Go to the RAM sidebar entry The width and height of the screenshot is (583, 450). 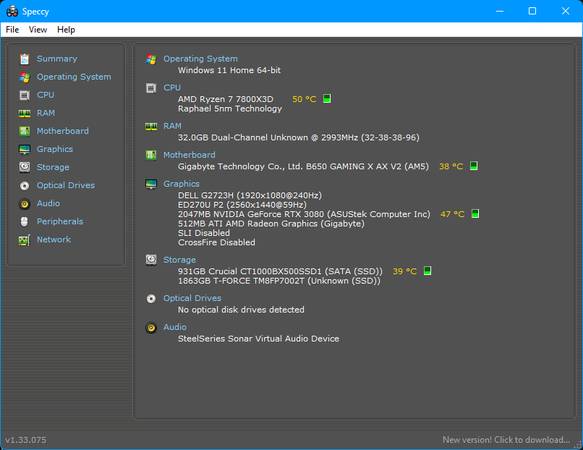pos(45,113)
